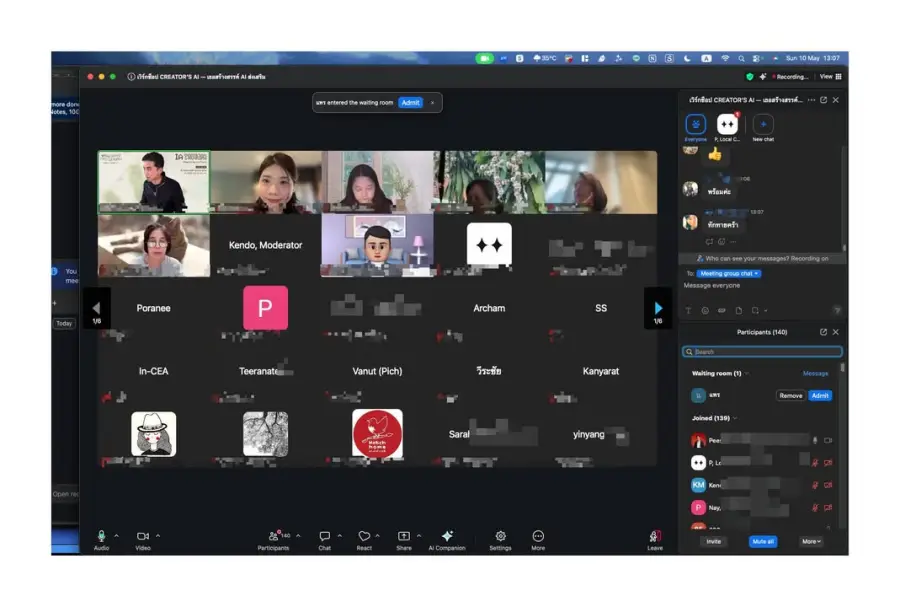Expand the arrow next to React
The height and width of the screenshot is (607, 900).
pos(378,536)
